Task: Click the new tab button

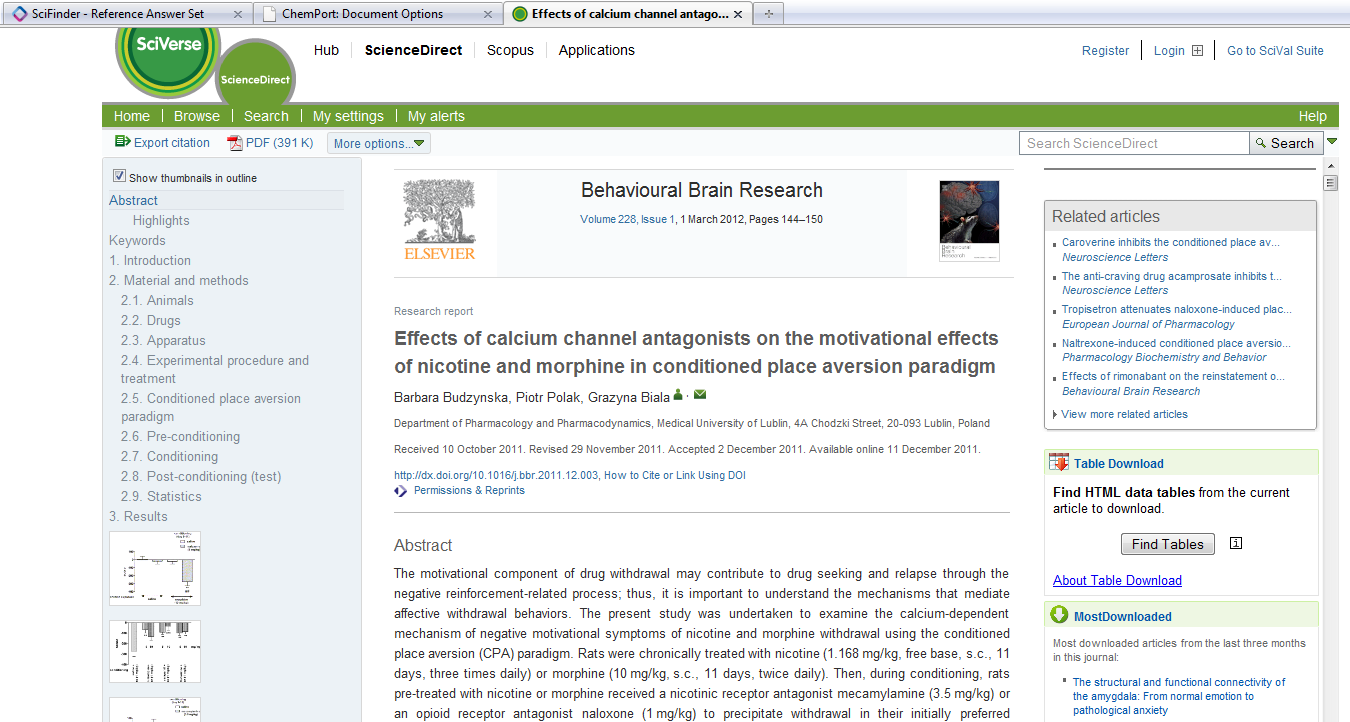Action: 768,14
